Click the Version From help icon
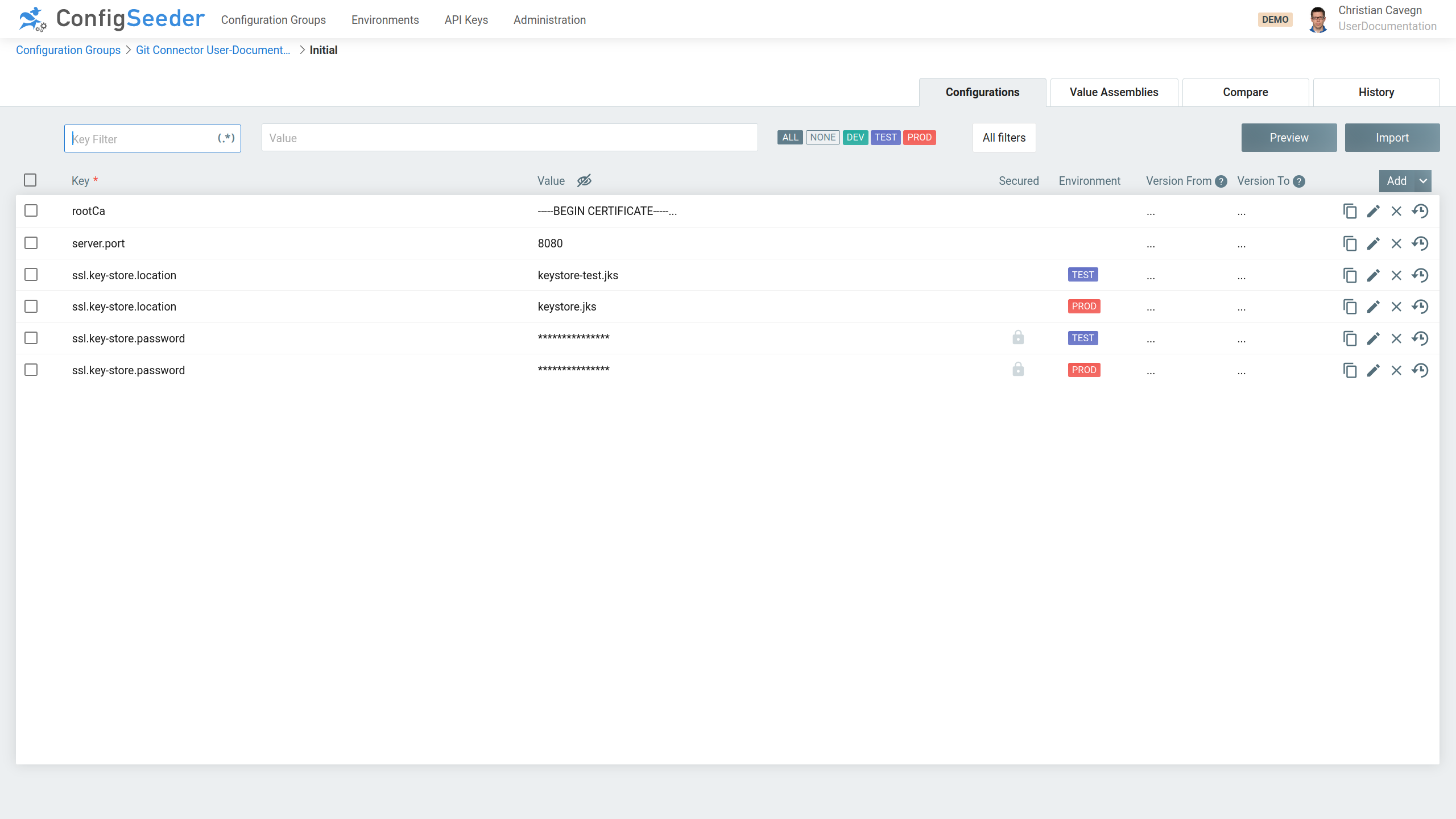1456x819 pixels. click(x=1221, y=181)
